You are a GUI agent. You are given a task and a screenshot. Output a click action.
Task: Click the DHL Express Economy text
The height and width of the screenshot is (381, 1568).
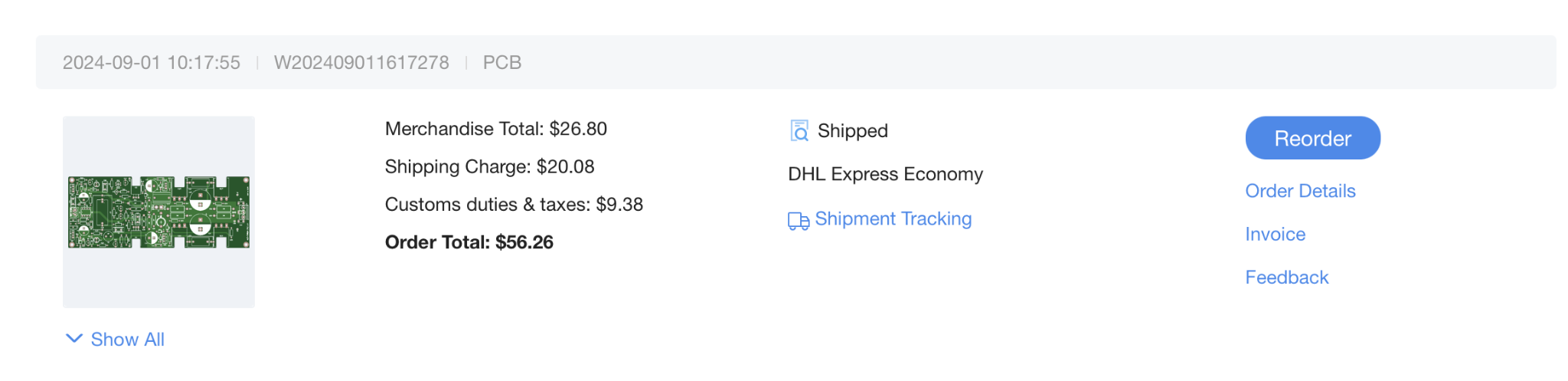pos(886,175)
